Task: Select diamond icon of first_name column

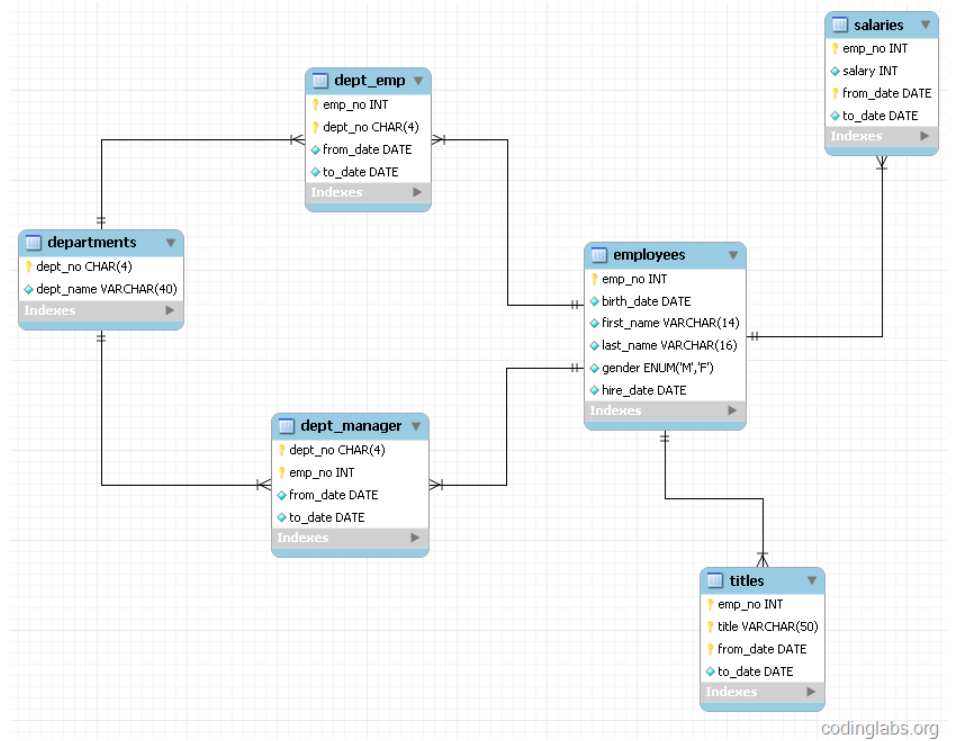Action: (594, 323)
